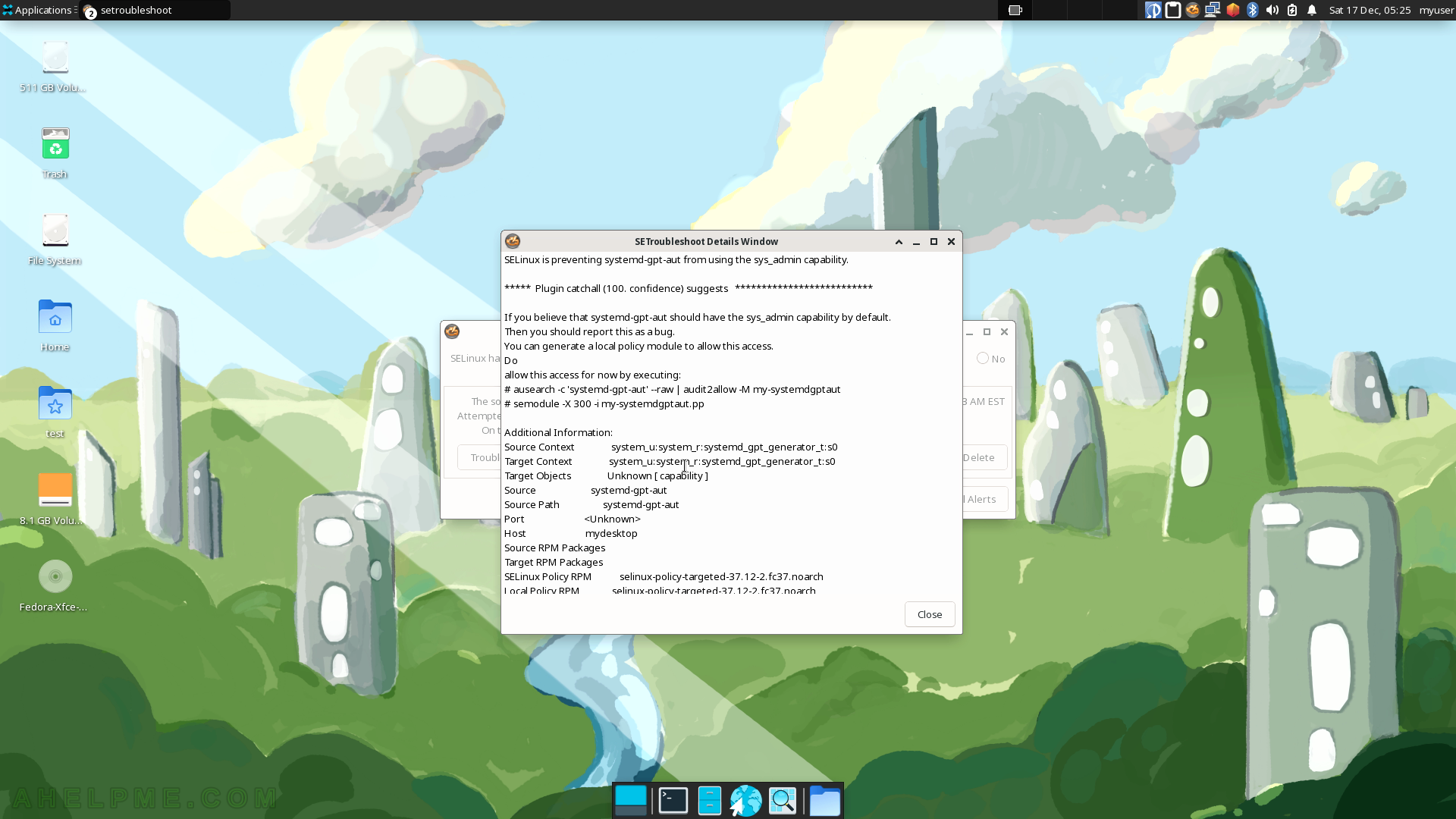Click the 'Port <Unknown>' row

click(573, 519)
